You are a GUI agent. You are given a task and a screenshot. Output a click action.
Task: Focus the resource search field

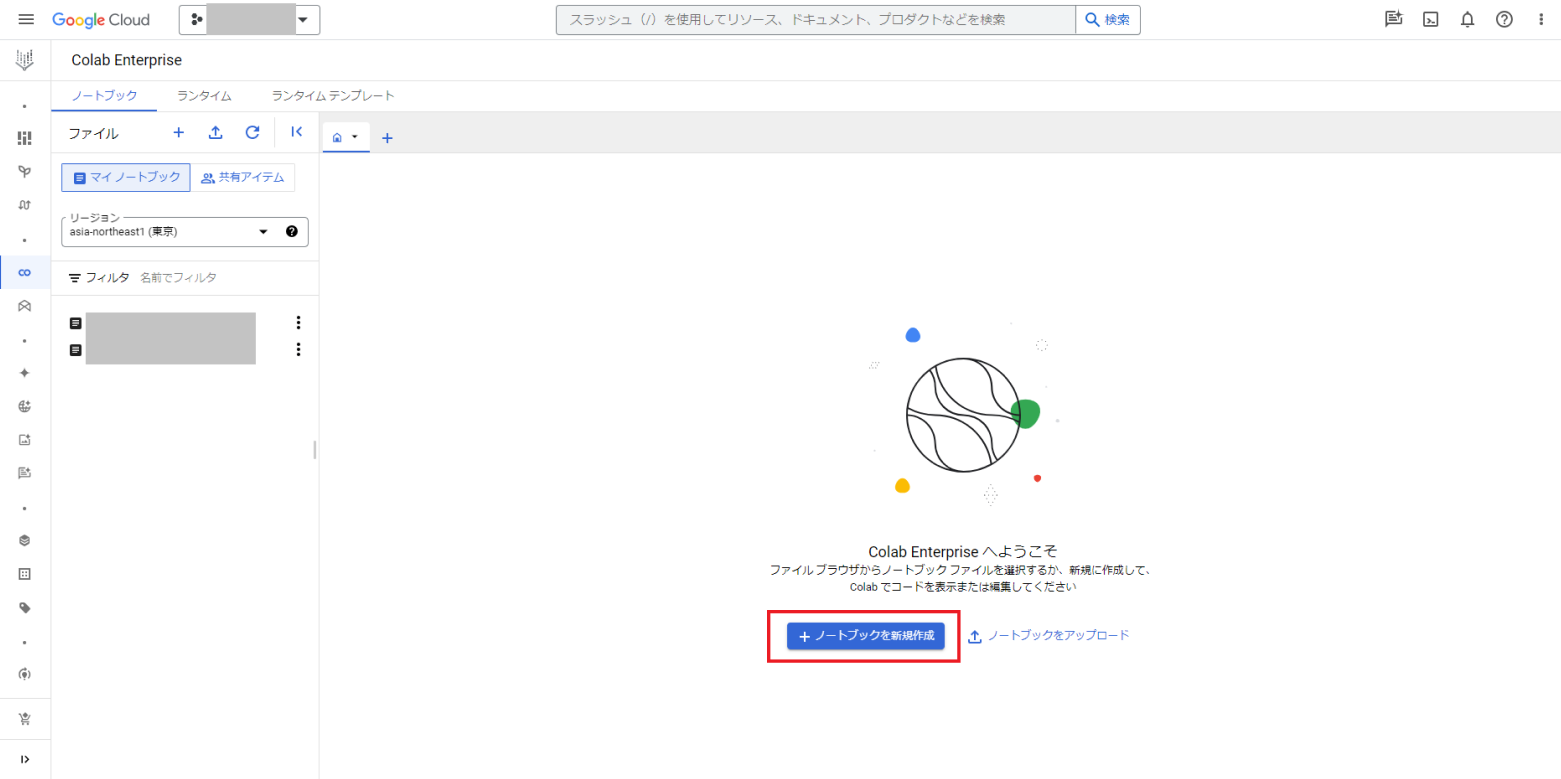[815, 20]
